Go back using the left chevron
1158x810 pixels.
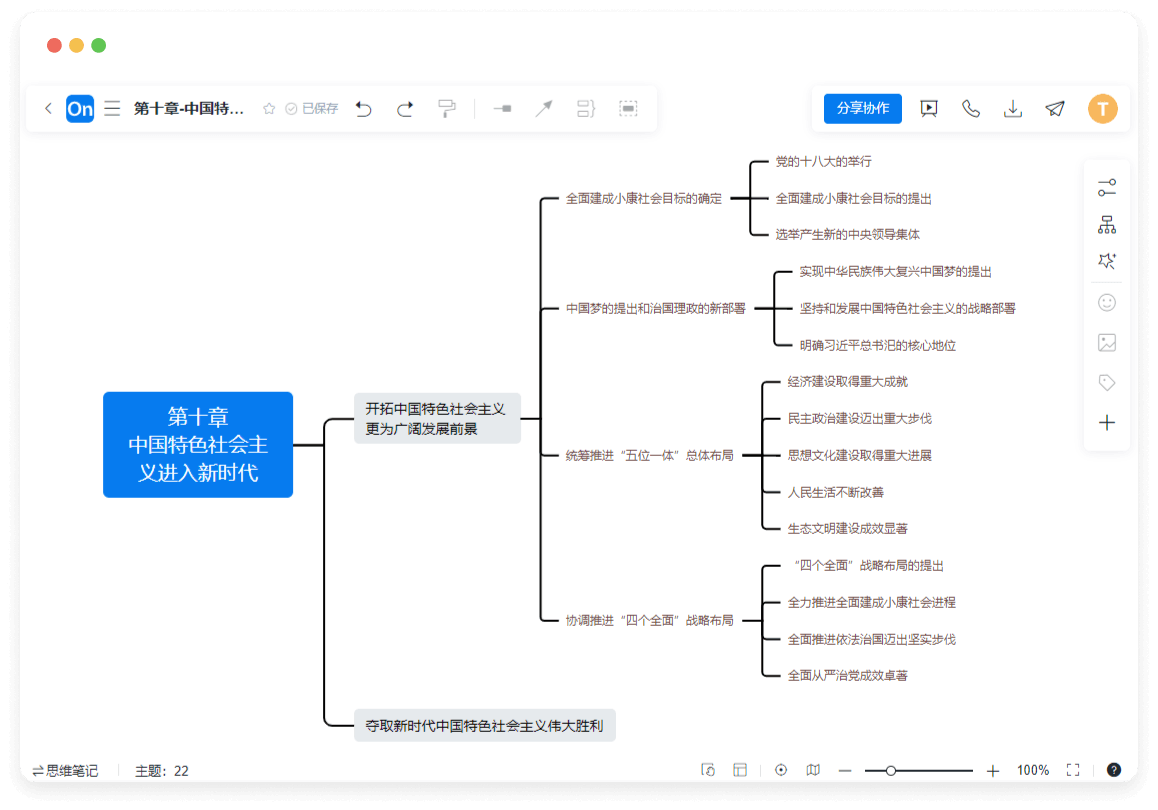48,109
